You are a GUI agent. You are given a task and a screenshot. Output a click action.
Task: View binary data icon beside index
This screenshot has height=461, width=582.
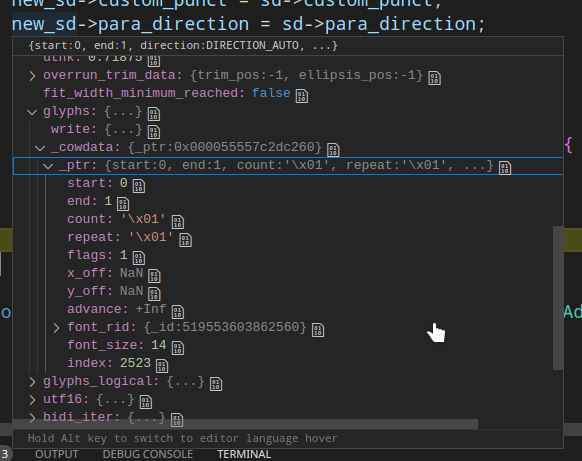(162, 366)
